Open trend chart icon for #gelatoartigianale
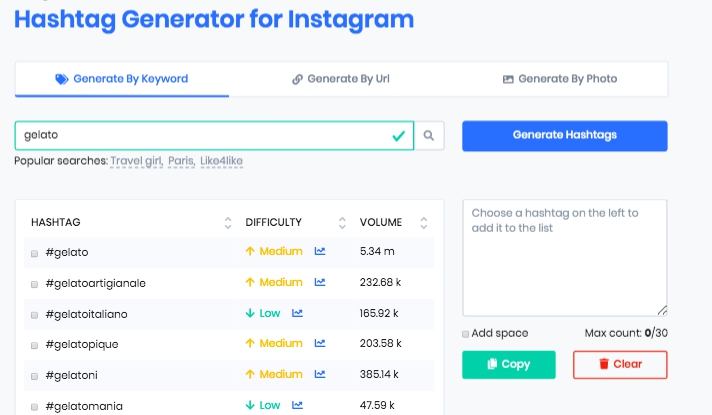 click(x=320, y=282)
